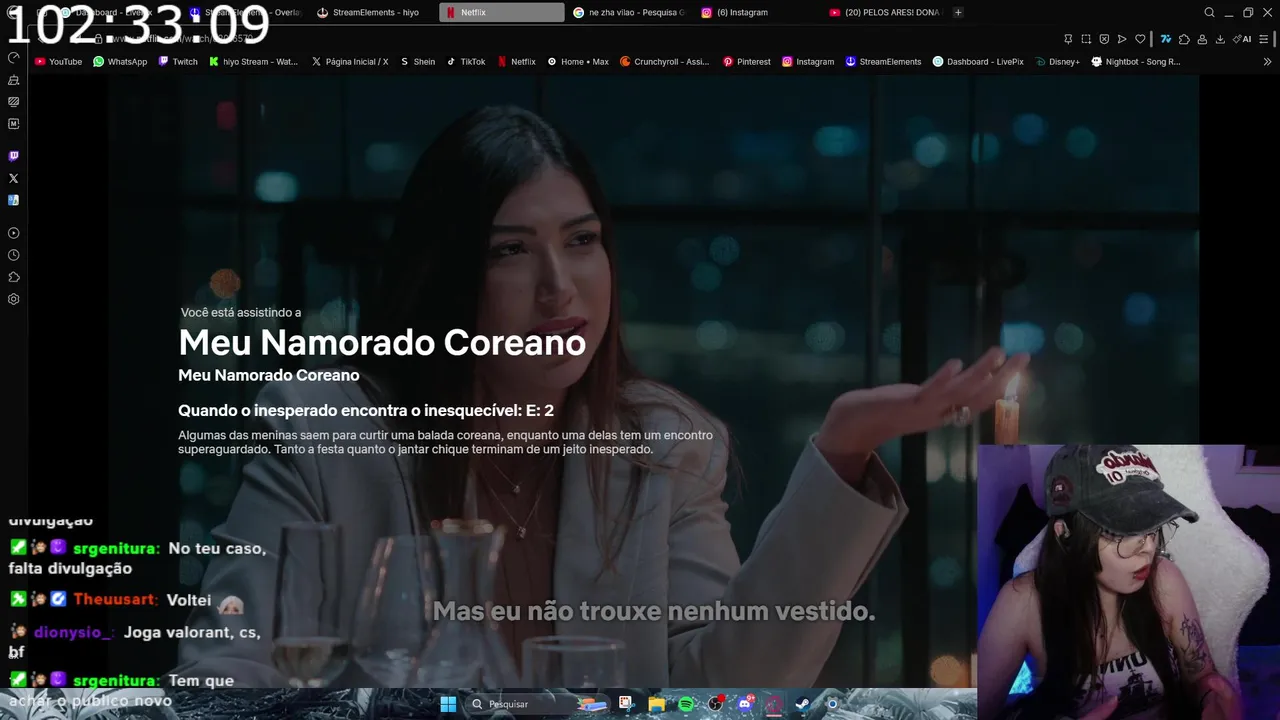Open the Netflix bookmark
This screenshot has width=1280, height=720.
point(516,61)
